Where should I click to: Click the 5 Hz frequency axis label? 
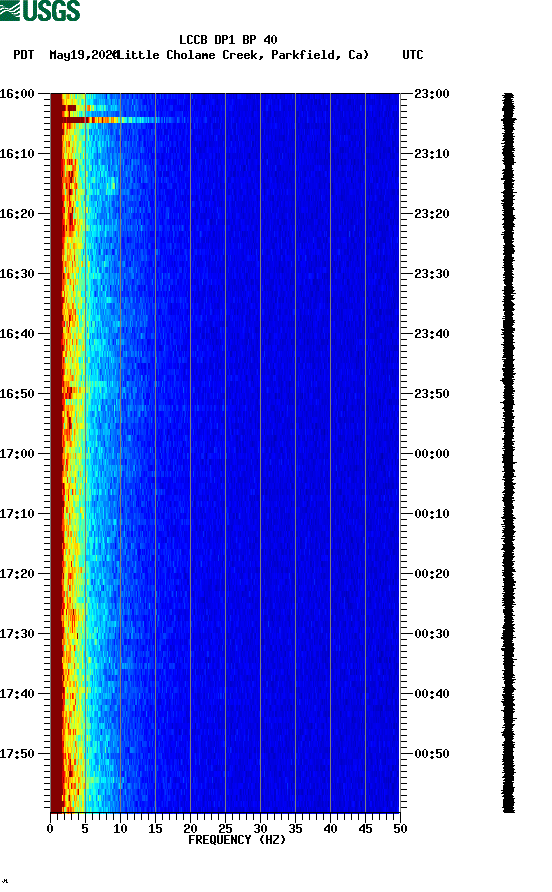point(85,829)
